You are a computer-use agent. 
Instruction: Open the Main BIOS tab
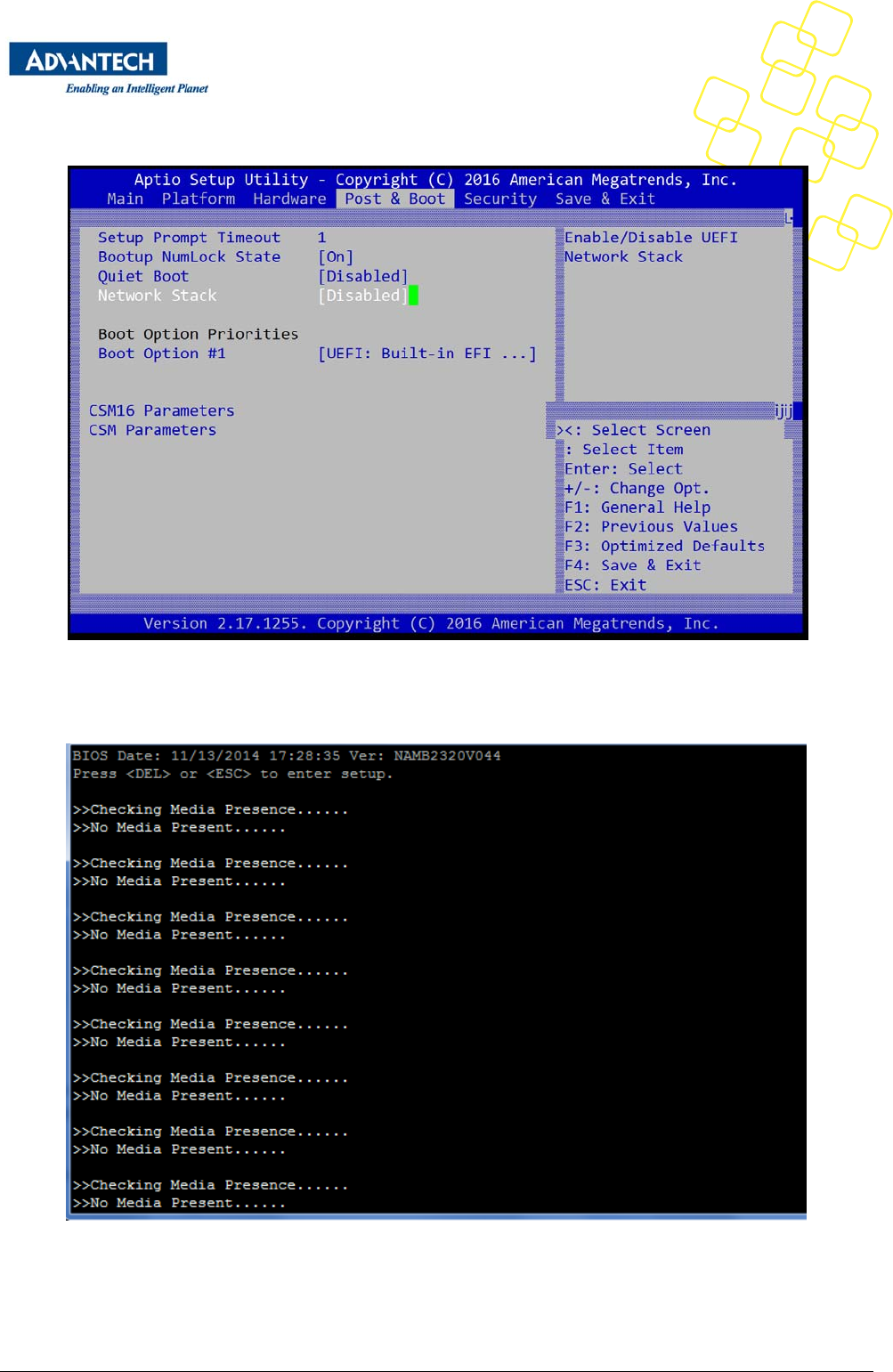pos(125,199)
